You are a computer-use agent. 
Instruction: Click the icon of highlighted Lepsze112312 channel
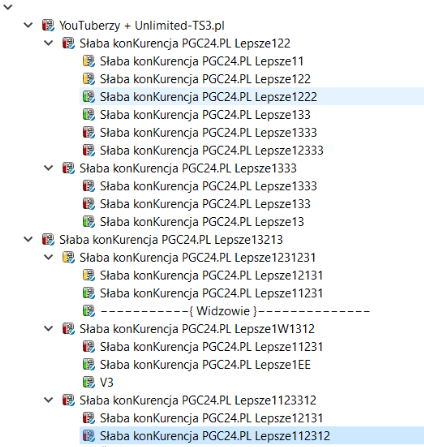coord(89,436)
